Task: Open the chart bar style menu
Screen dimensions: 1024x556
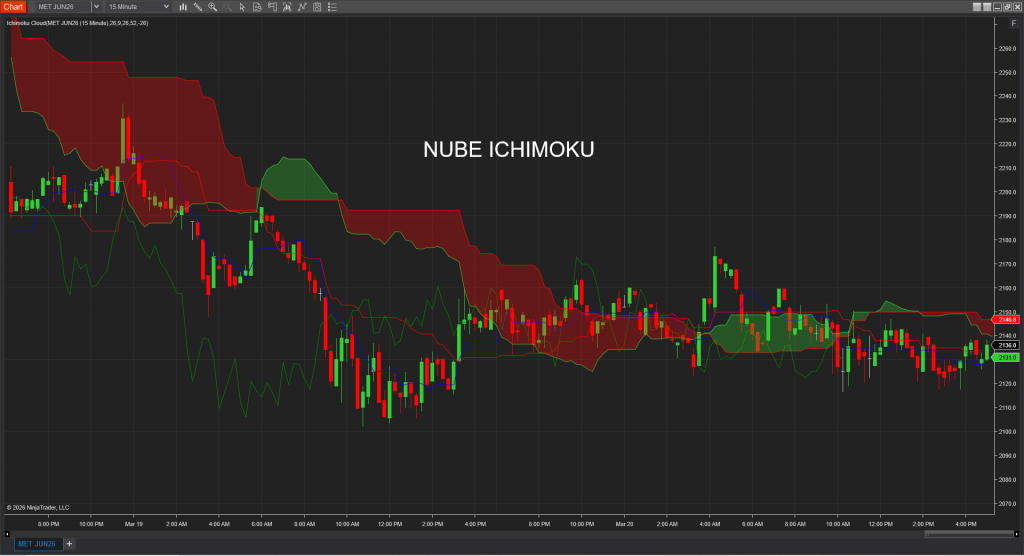Action: [183, 6]
